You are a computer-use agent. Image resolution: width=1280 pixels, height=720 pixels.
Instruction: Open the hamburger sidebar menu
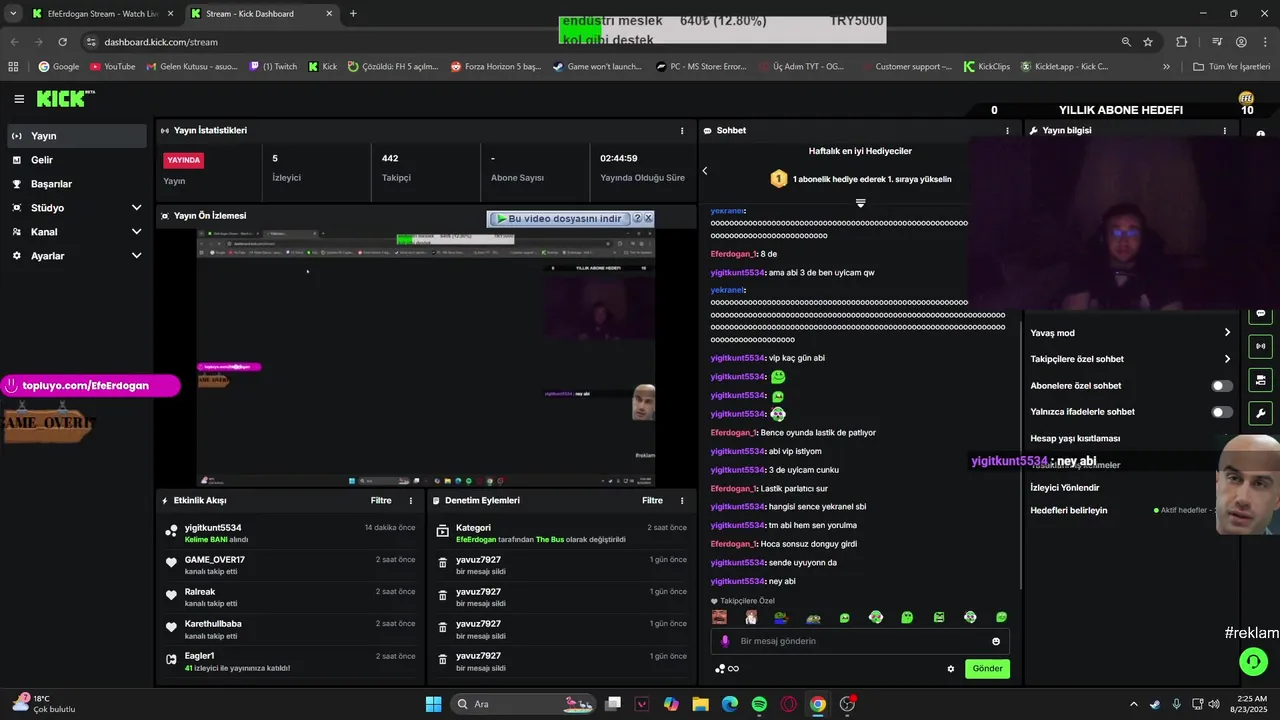point(19,99)
